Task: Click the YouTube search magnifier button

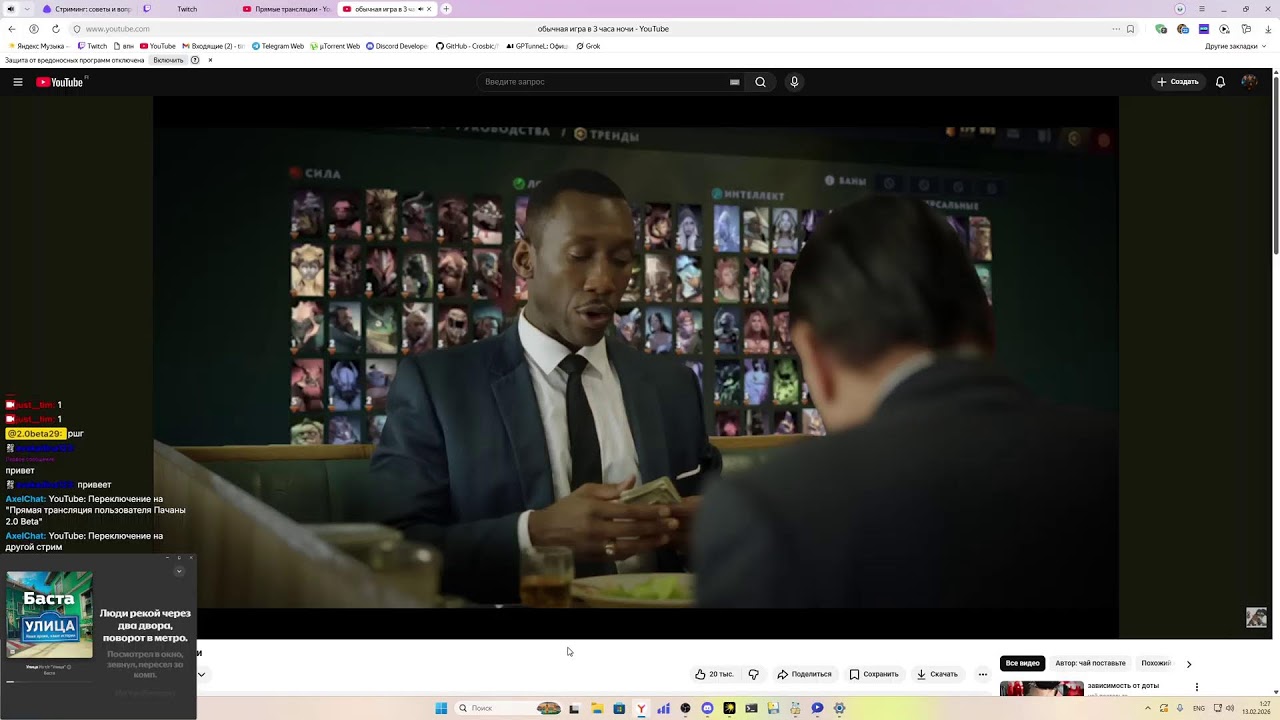Action: click(760, 82)
